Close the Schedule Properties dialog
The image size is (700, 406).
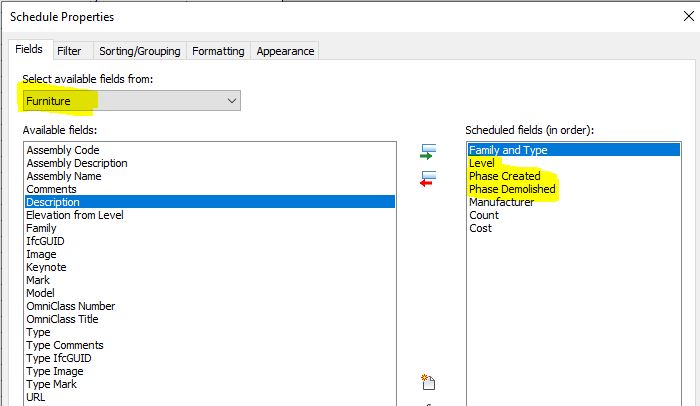(689, 17)
